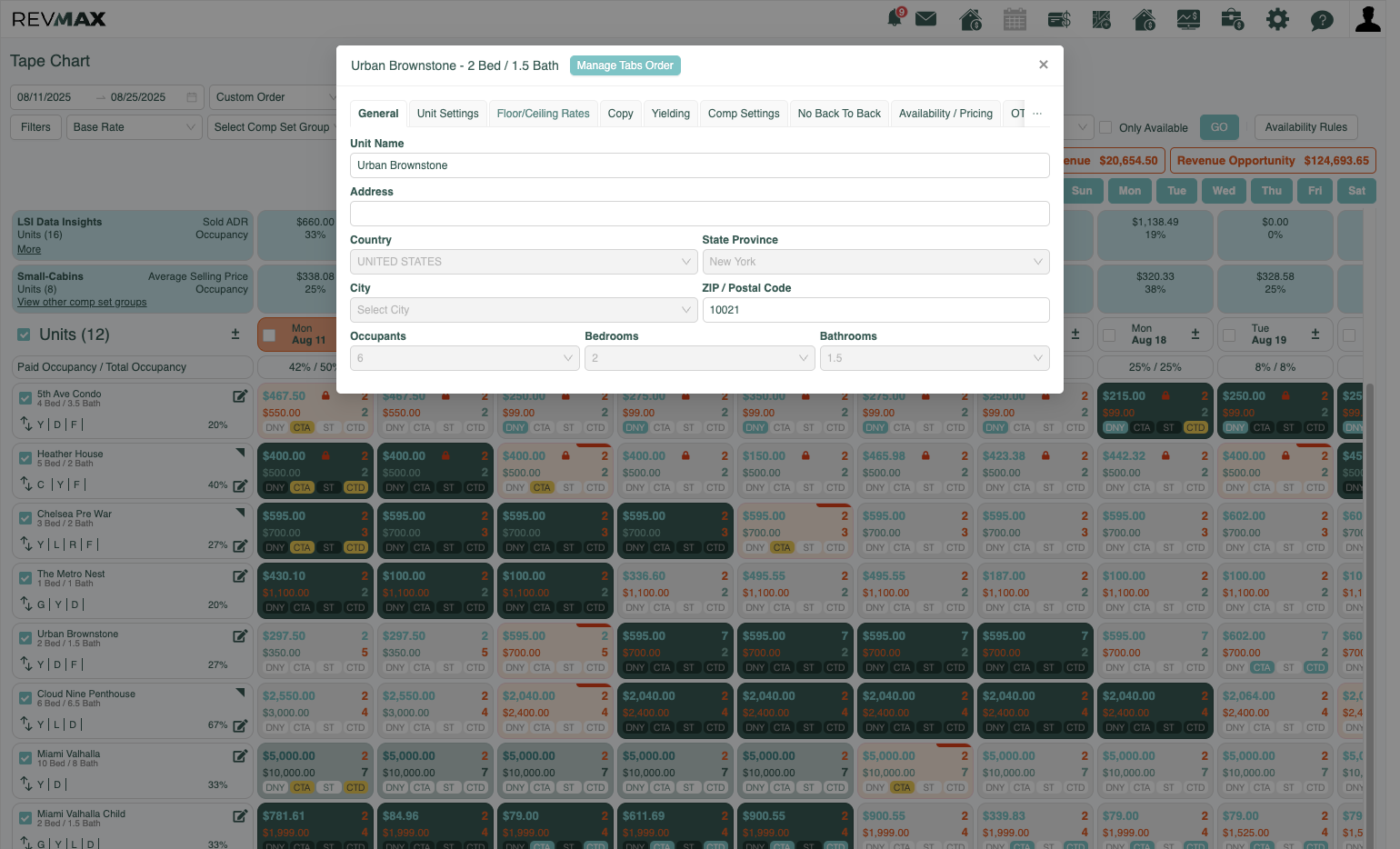
Task: Open the Yielding tab
Action: point(671,114)
